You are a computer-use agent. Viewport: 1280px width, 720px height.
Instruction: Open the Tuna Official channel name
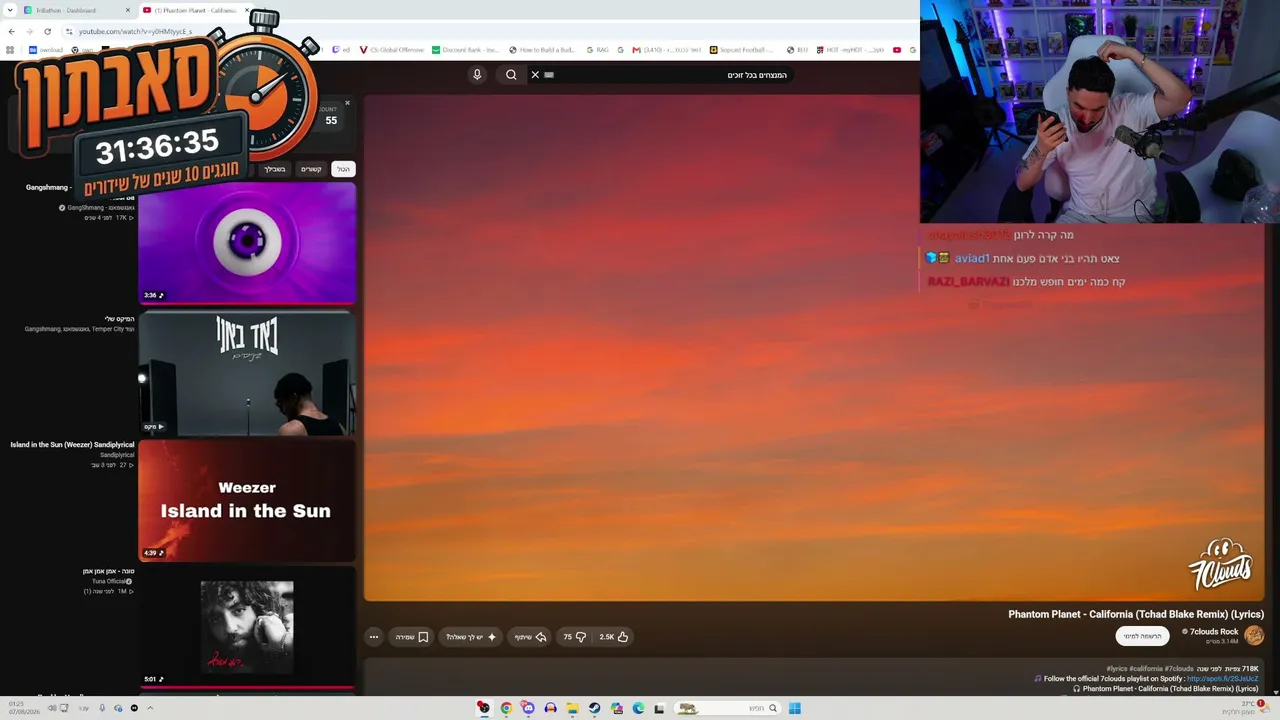tap(109, 581)
